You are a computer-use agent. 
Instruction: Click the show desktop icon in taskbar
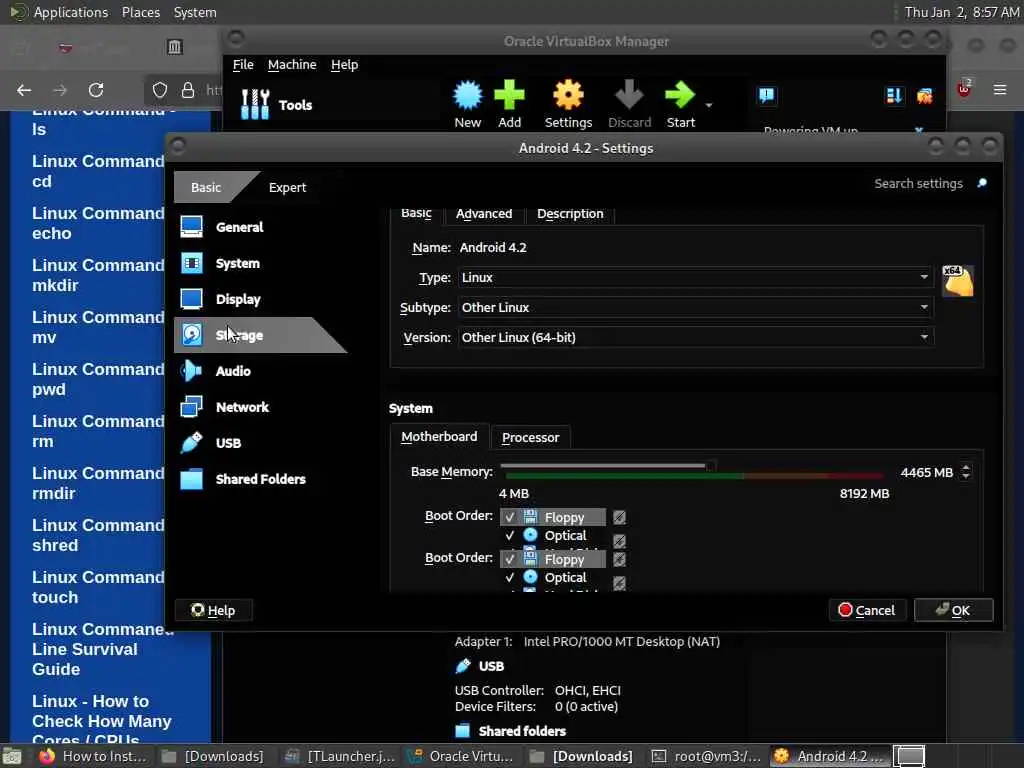coord(12,757)
